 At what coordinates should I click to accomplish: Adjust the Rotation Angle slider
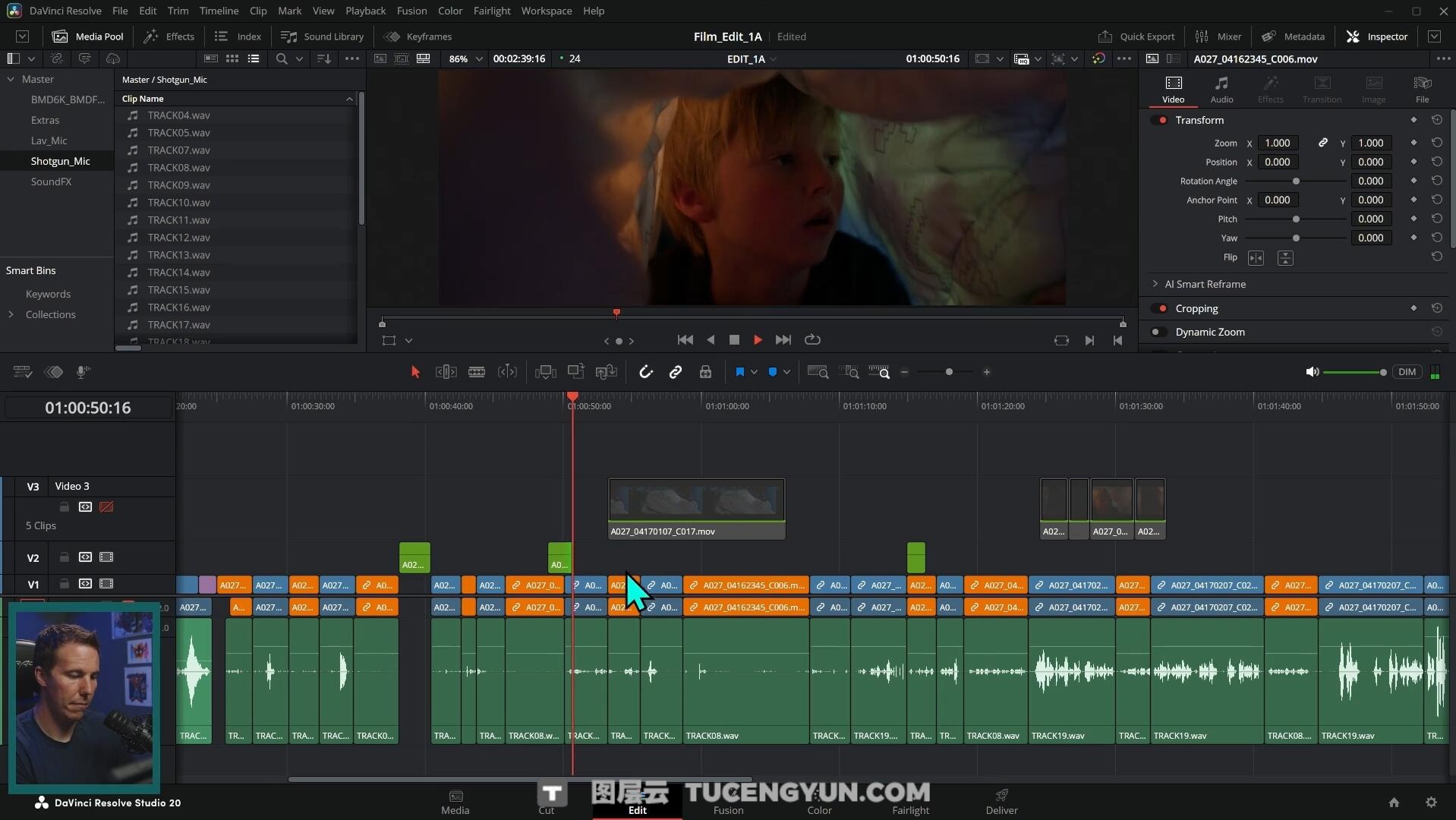[1296, 181]
